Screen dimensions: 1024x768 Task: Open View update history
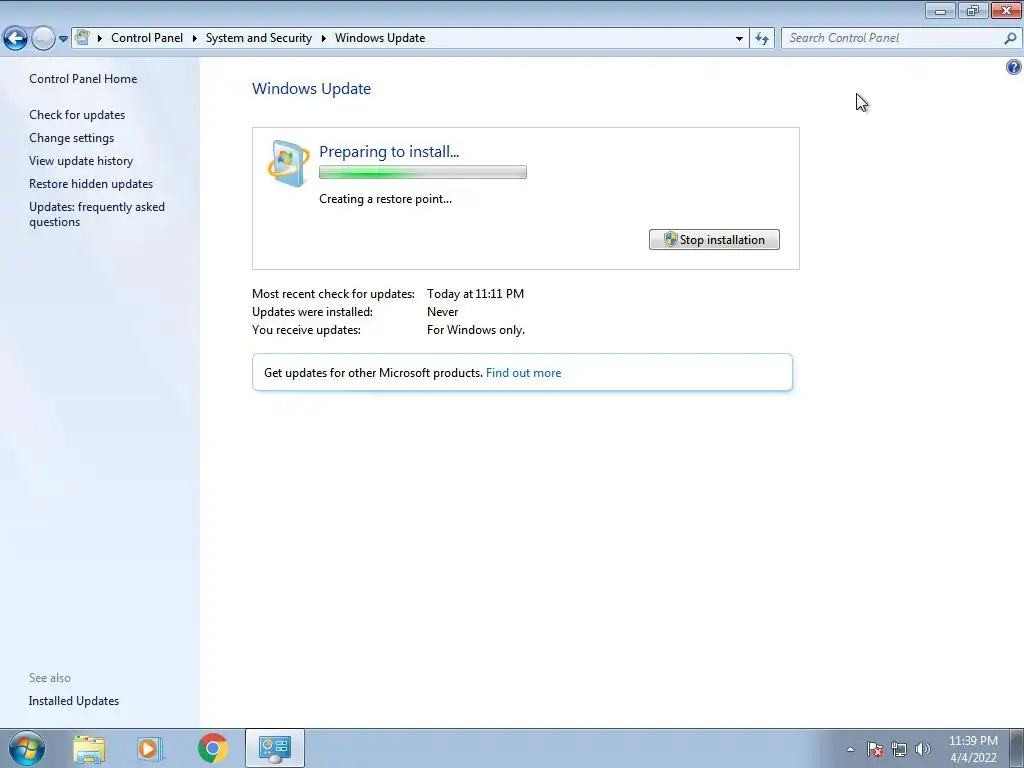tap(81, 161)
